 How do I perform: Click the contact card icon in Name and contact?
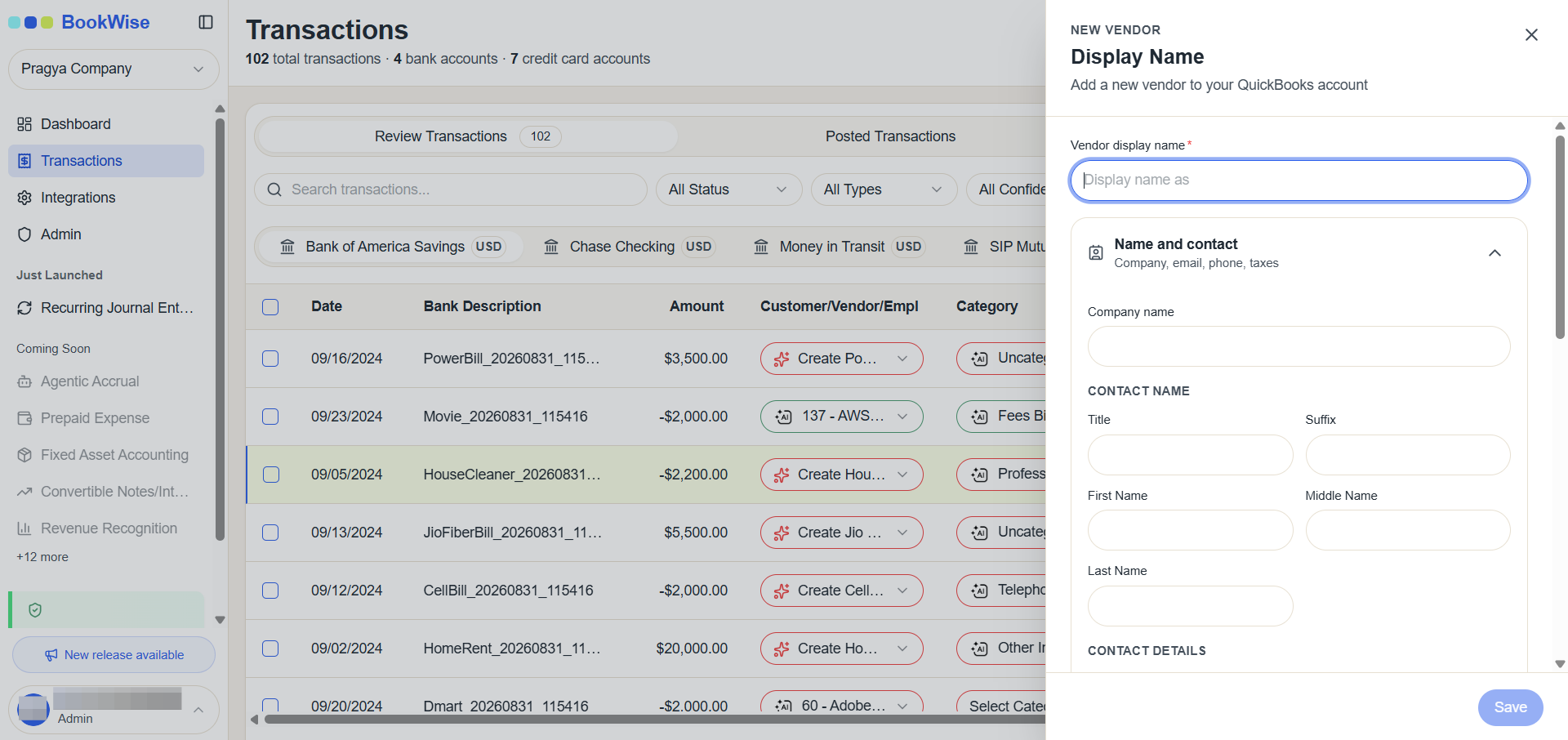(x=1096, y=253)
